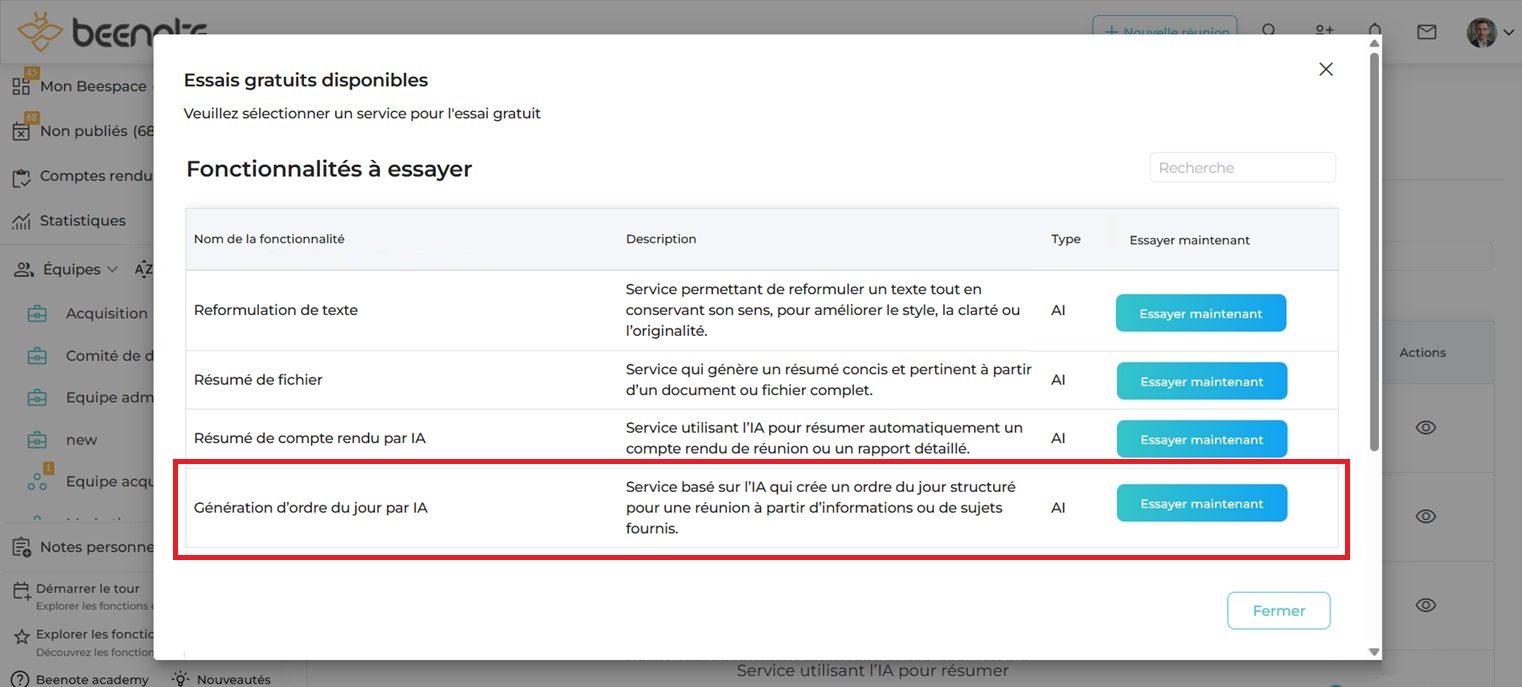Click the briefcase icon beside Acquisition team
Screen dimensions: 1522x687
click(37, 314)
